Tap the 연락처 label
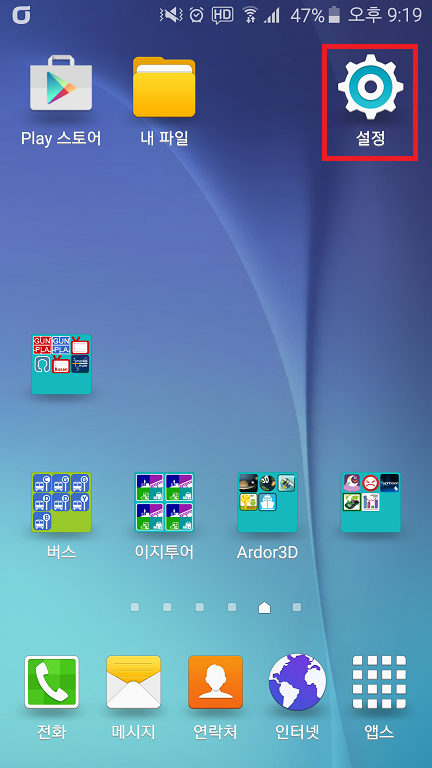 [216, 732]
